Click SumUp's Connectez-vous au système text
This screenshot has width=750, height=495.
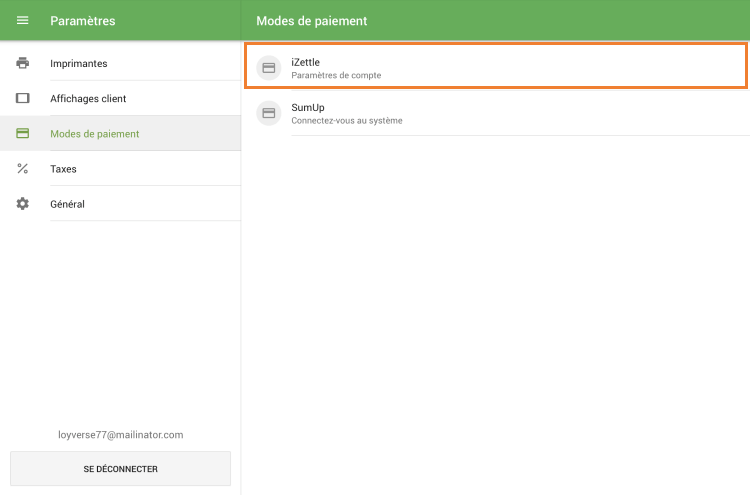coord(346,120)
